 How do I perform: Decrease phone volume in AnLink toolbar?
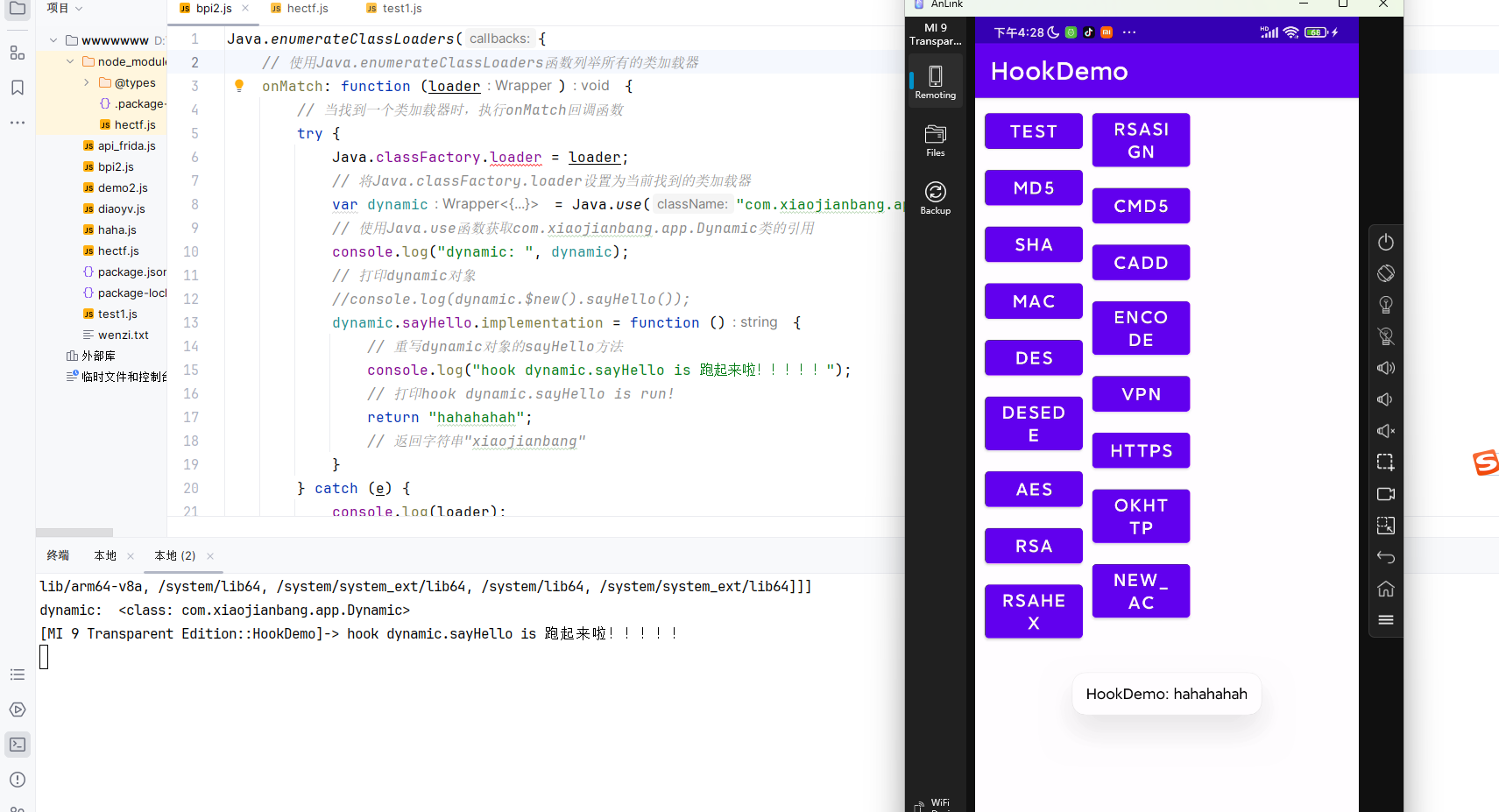pyautogui.click(x=1386, y=399)
